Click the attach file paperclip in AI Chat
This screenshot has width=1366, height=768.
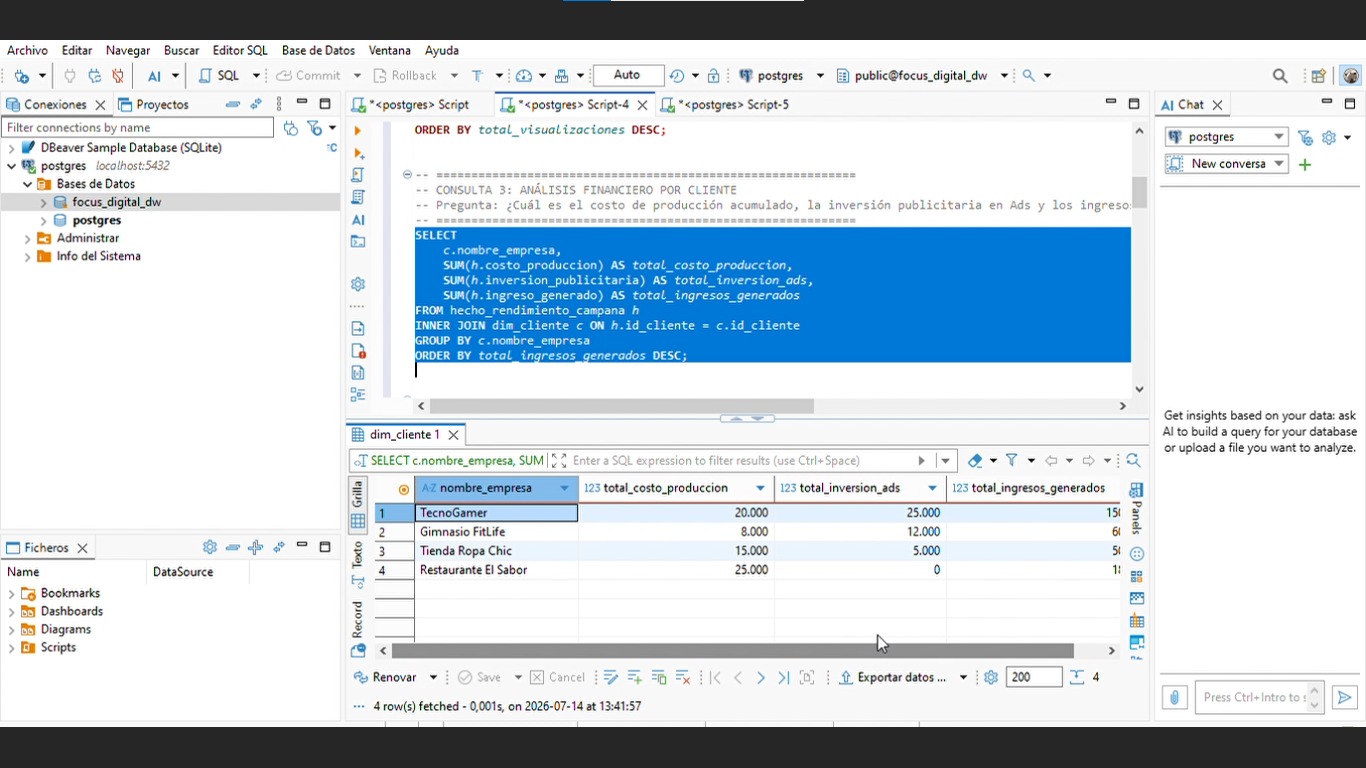point(1174,697)
